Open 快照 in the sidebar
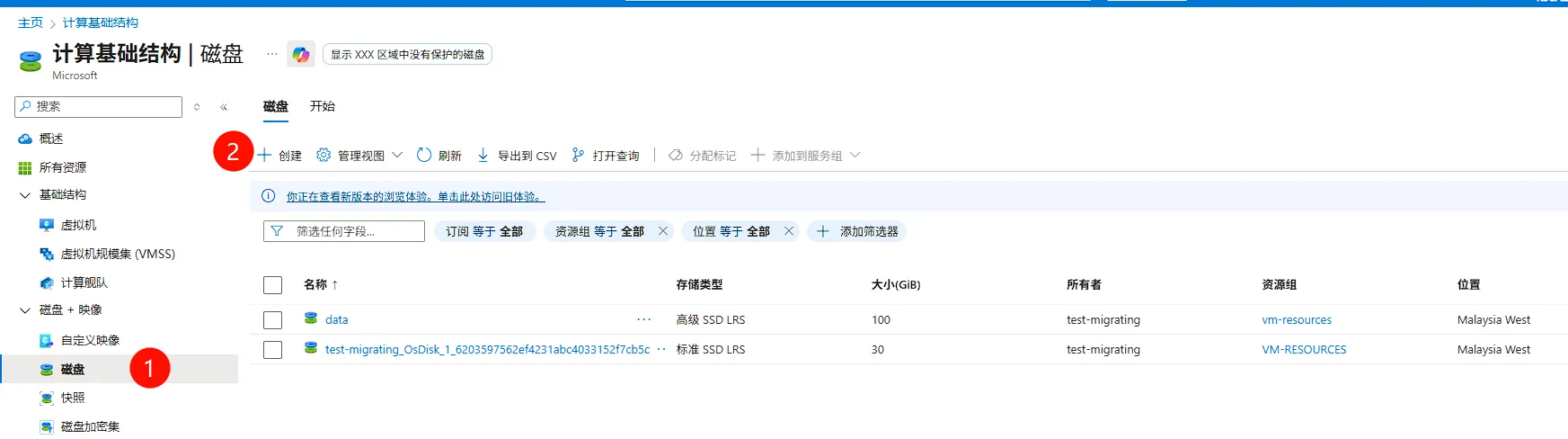Viewport: 1568px width, 439px height. click(73, 398)
